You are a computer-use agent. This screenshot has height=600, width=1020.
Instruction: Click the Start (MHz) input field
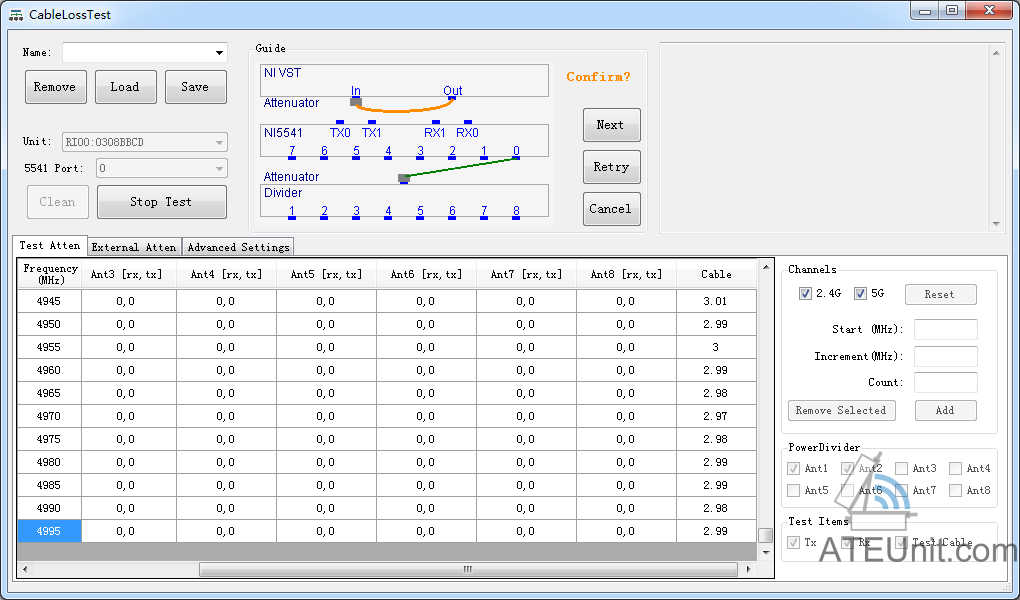tap(945, 330)
